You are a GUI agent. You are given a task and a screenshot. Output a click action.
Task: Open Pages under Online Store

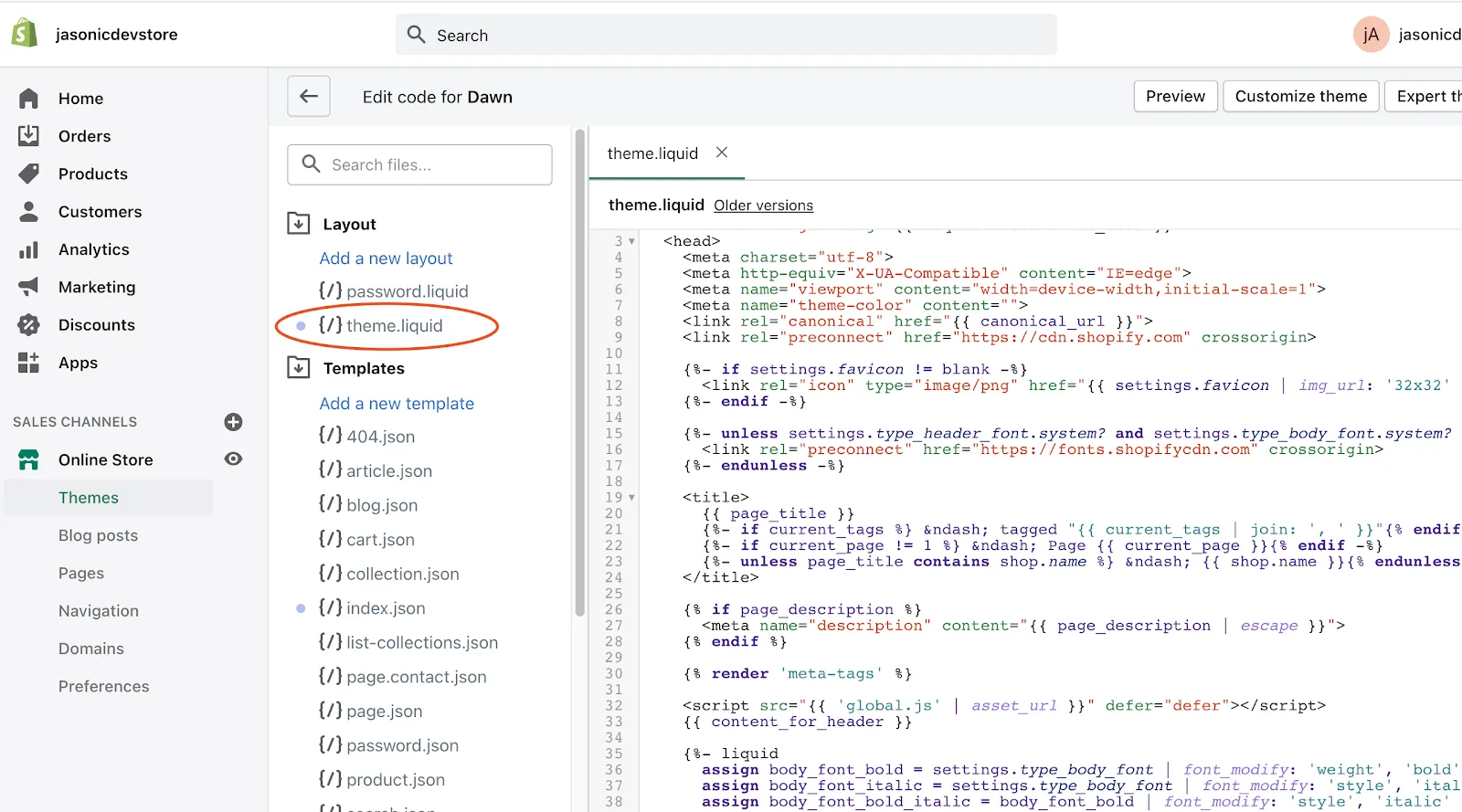pos(81,574)
